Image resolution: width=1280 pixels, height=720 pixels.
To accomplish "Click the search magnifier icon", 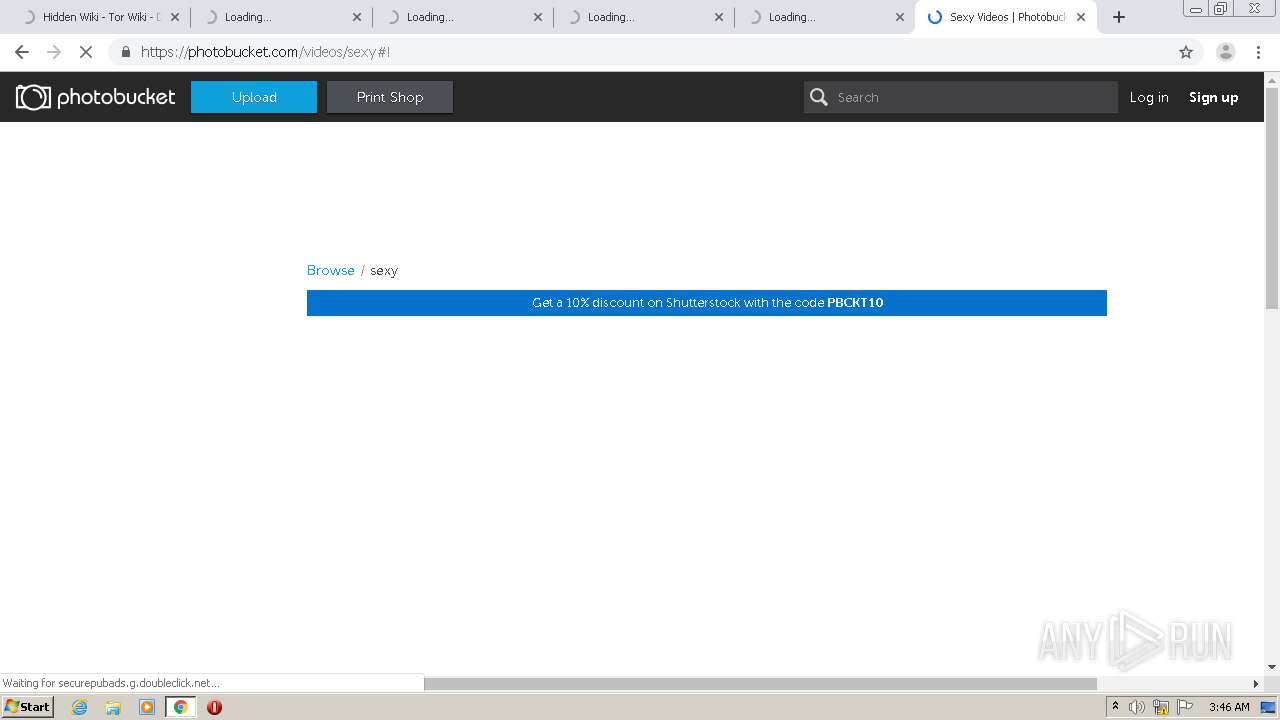I will click(819, 97).
